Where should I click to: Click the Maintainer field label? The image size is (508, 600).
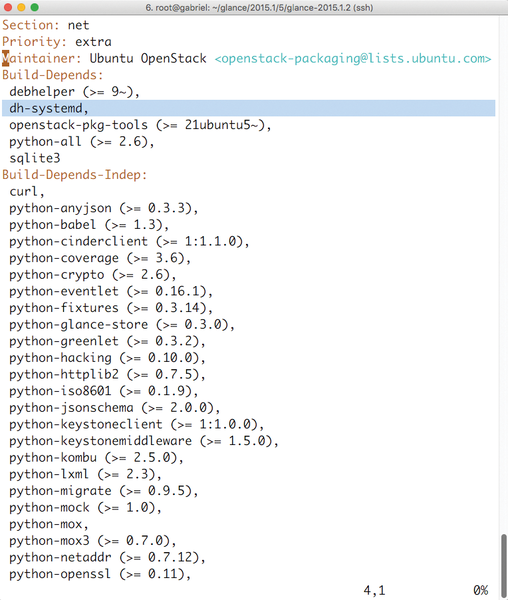tap(42, 59)
